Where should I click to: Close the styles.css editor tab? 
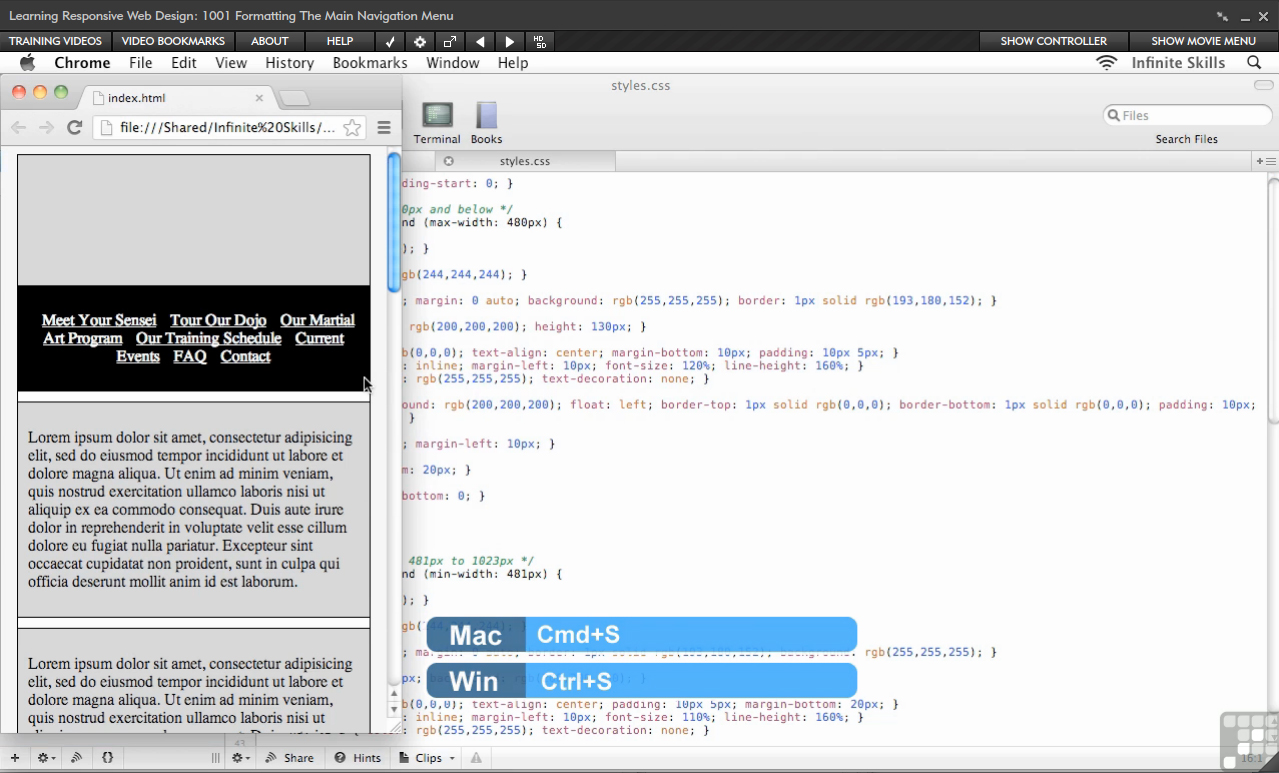pos(448,160)
